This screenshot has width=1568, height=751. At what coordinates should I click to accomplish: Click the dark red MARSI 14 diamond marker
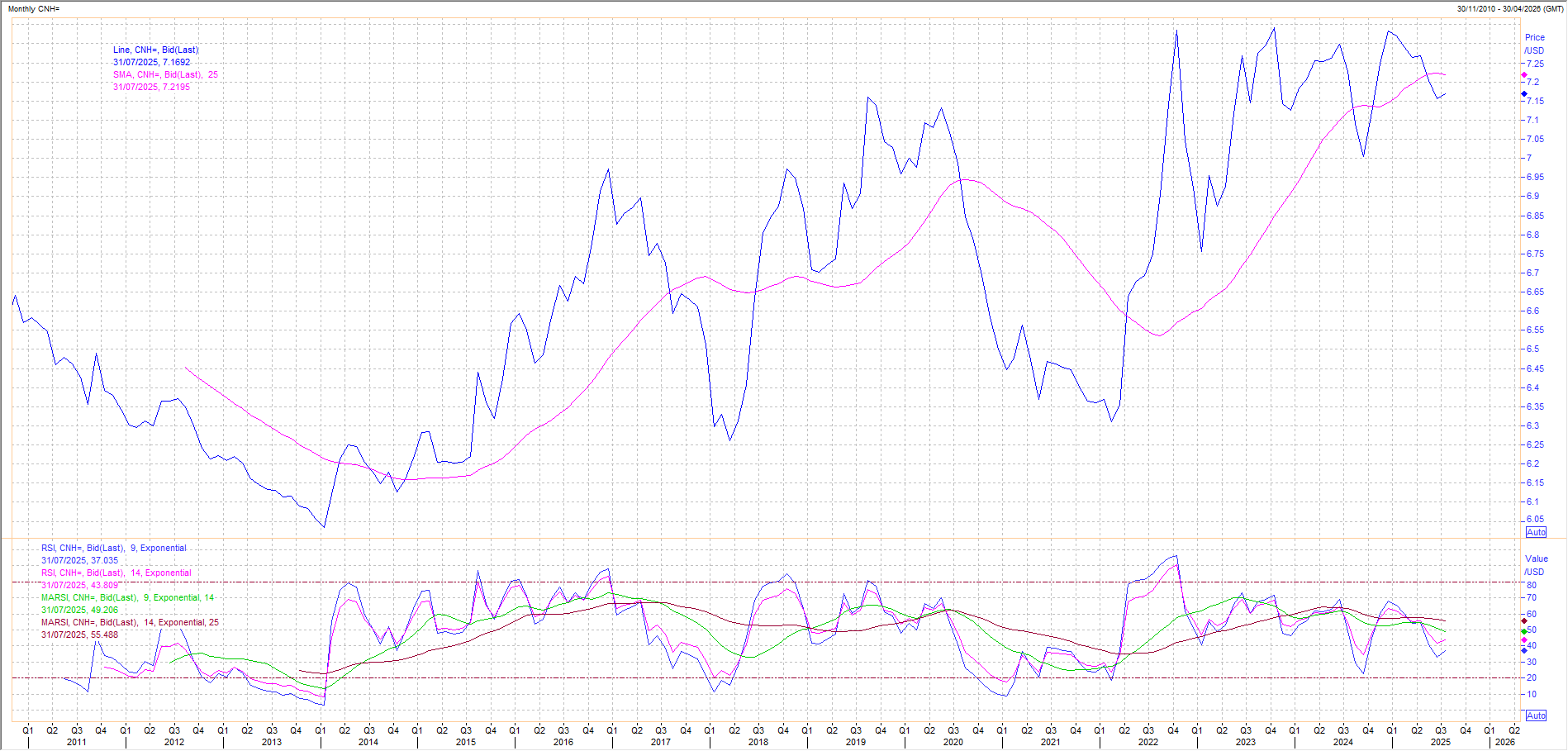tap(1524, 620)
